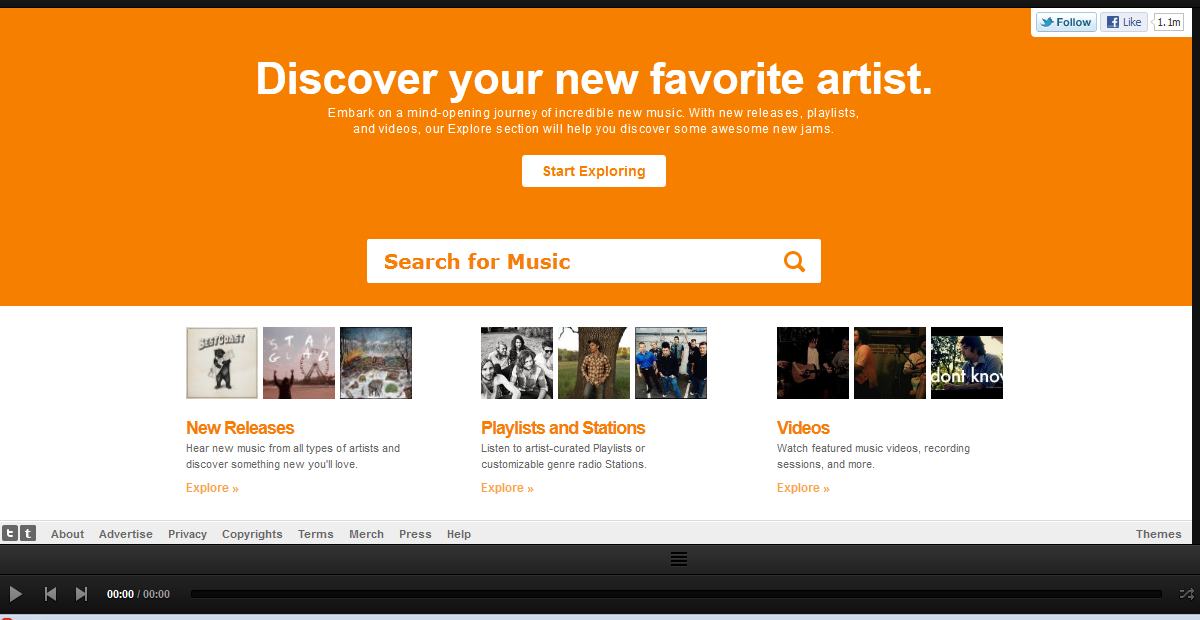The height and width of the screenshot is (620, 1200).
Task: Go to the Merch page
Action: click(366, 534)
